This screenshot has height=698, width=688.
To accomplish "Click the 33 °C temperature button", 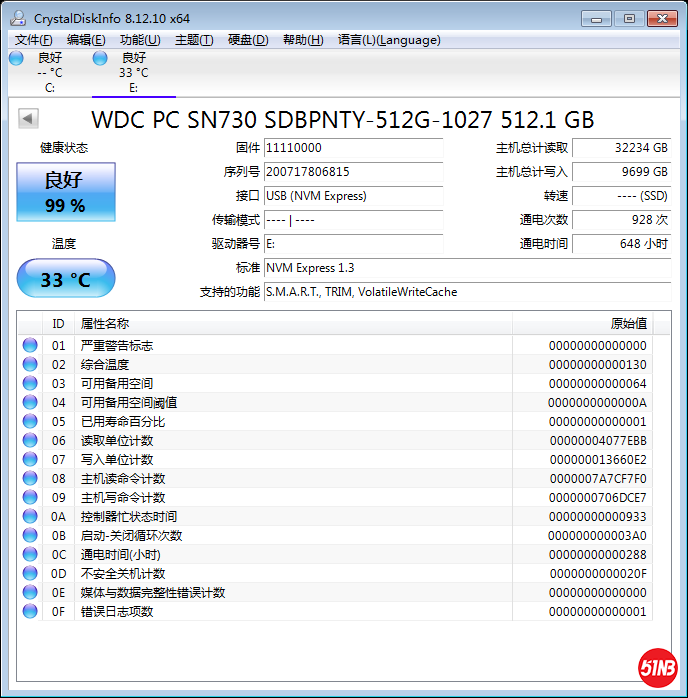I will click(x=66, y=279).
